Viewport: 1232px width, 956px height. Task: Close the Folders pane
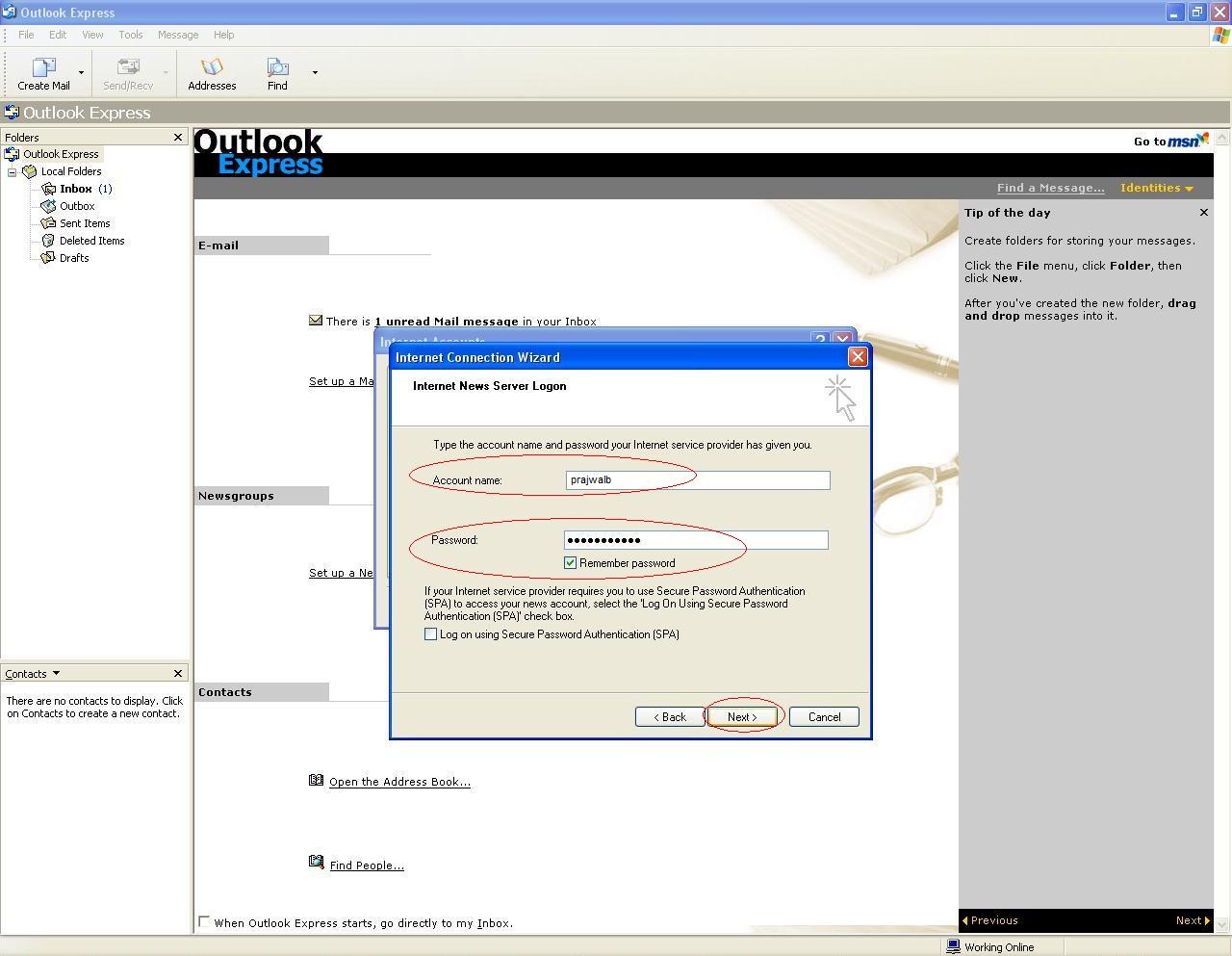pos(177,138)
